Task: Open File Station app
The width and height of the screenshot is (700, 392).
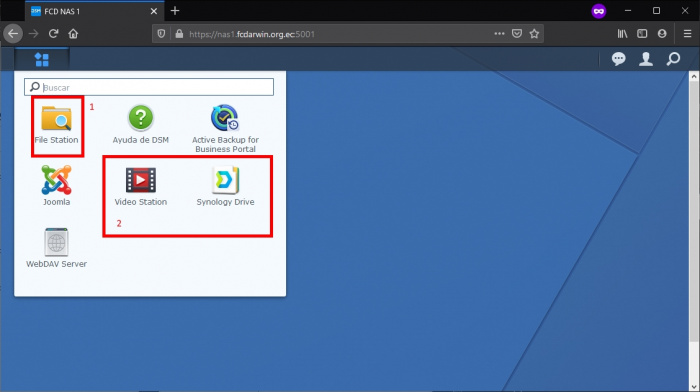Action: tap(57, 125)
